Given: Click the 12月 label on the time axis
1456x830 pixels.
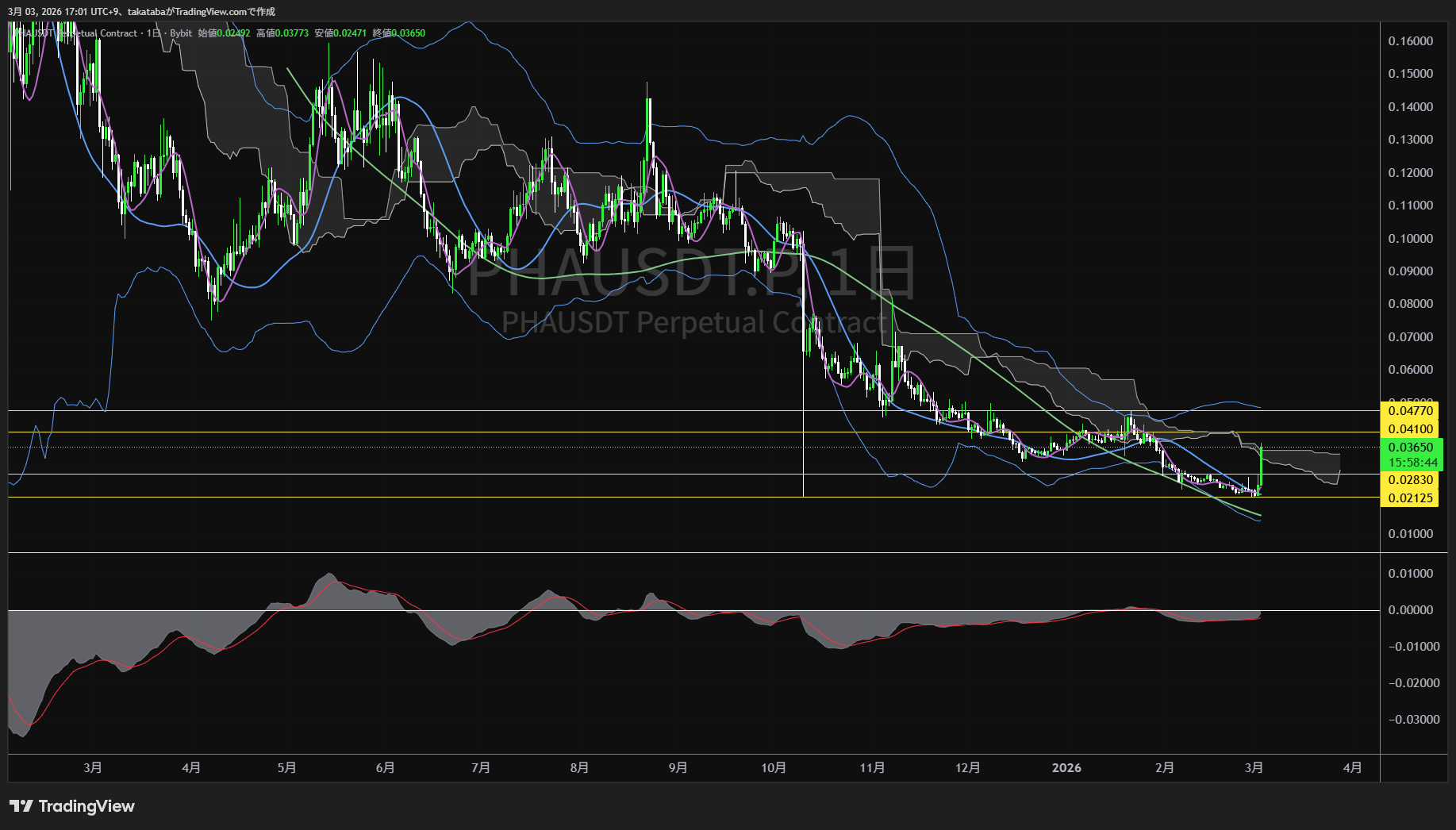Looking at the screenshot, I should (967, 767).
